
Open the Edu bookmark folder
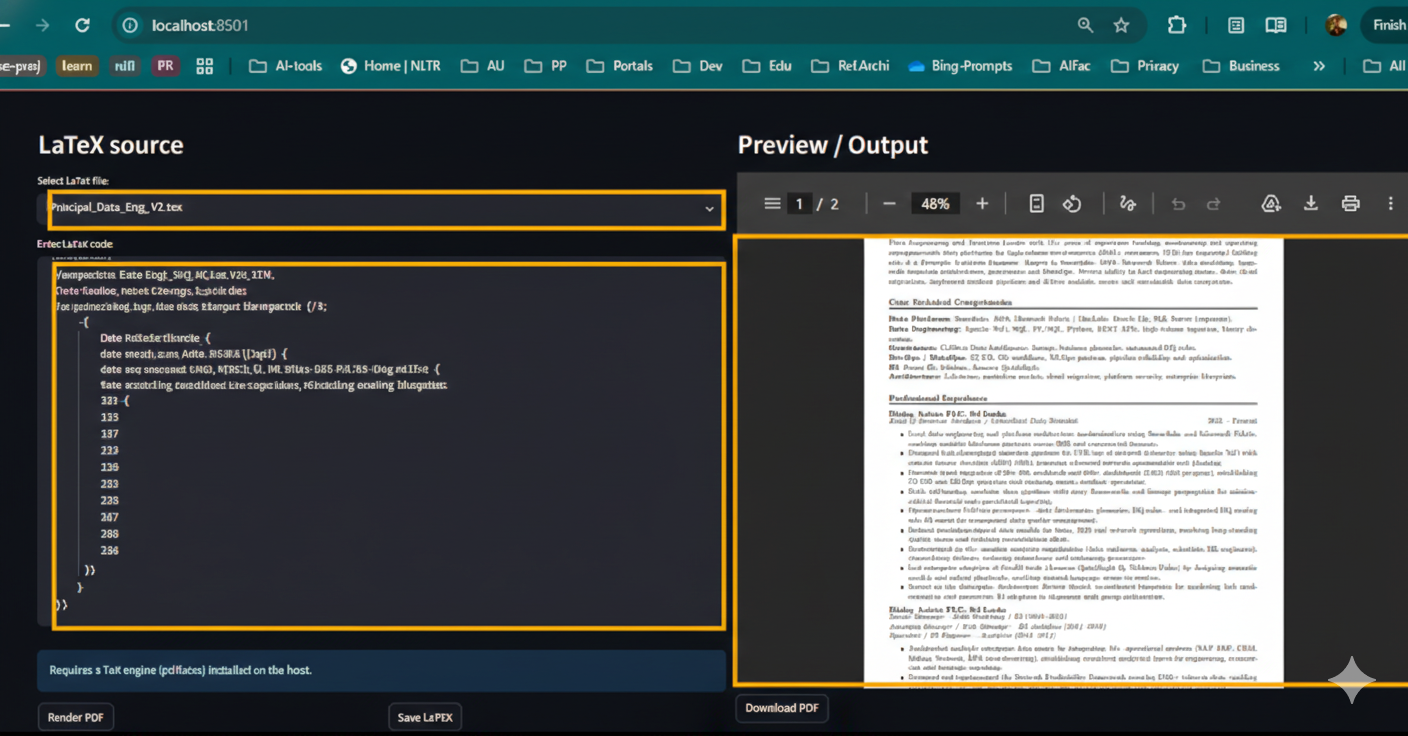(767, 66)
